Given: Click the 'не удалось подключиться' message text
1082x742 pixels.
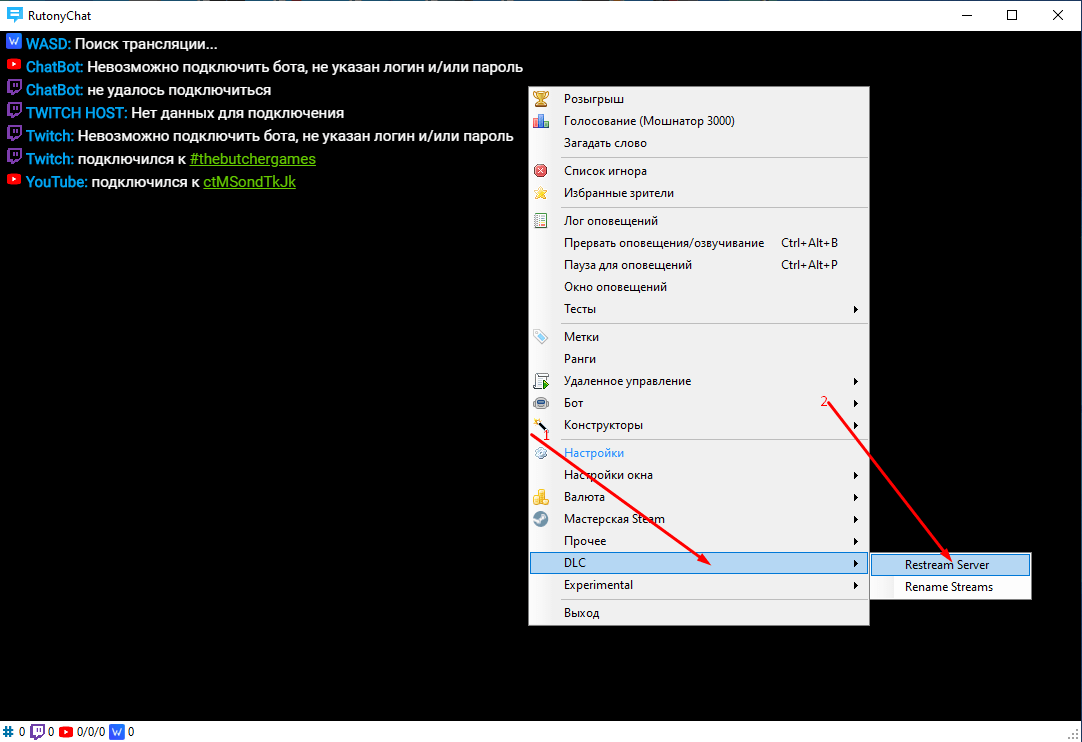Looking at the screenshot, I should coord(179,90).
